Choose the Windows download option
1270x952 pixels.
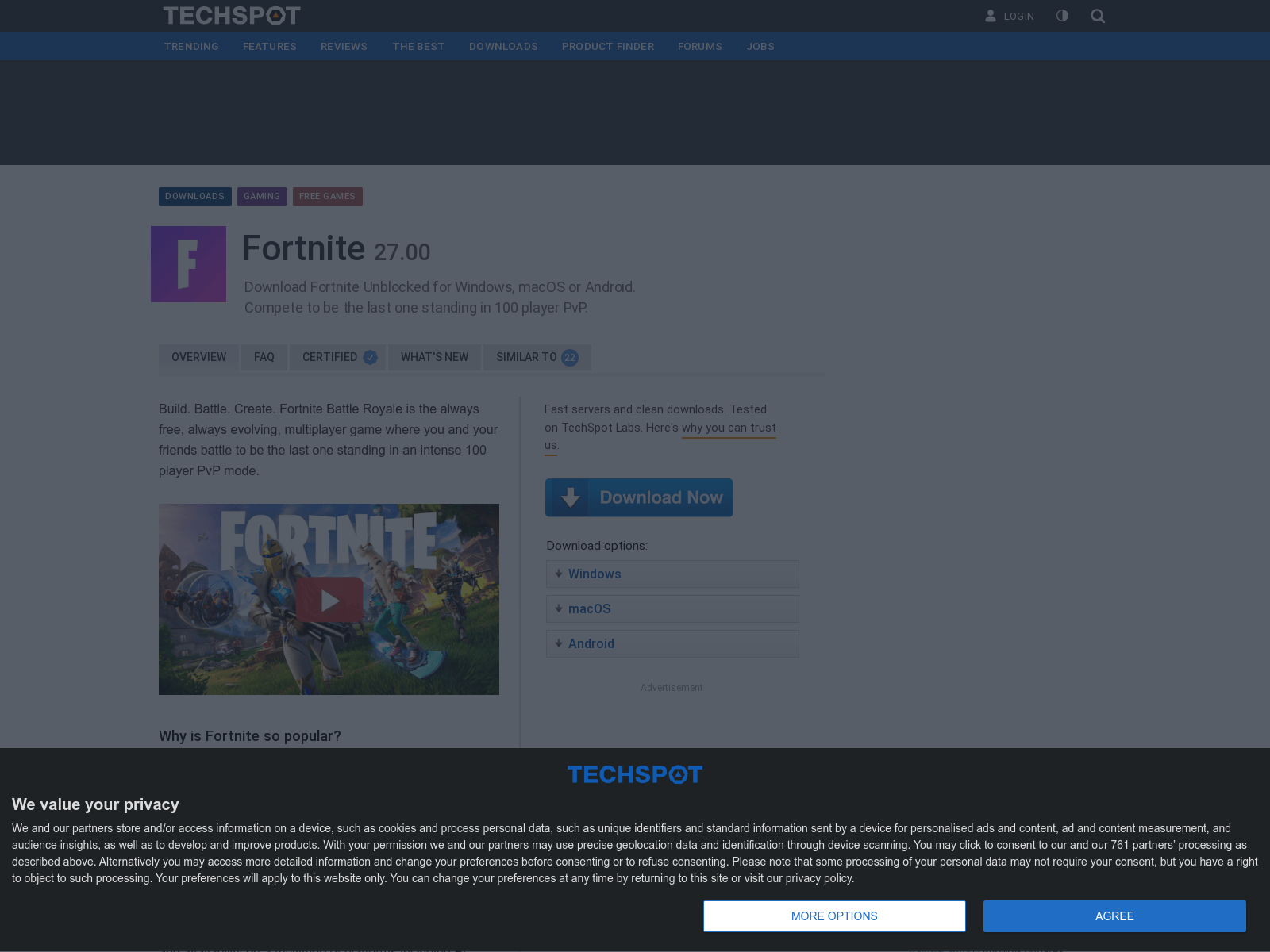coord(672,574)
